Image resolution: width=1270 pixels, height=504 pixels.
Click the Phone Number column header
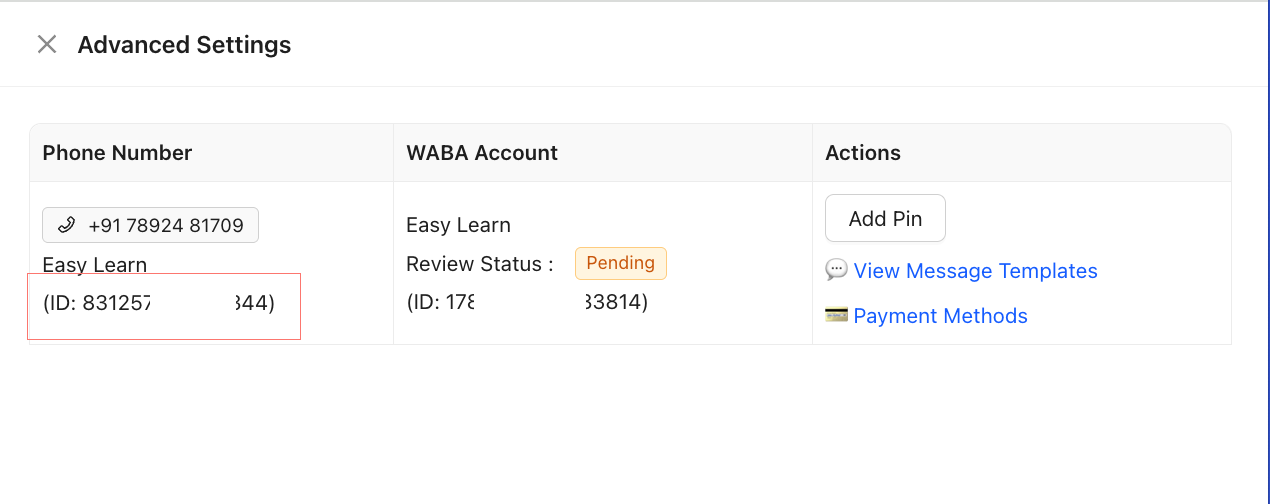117,153
